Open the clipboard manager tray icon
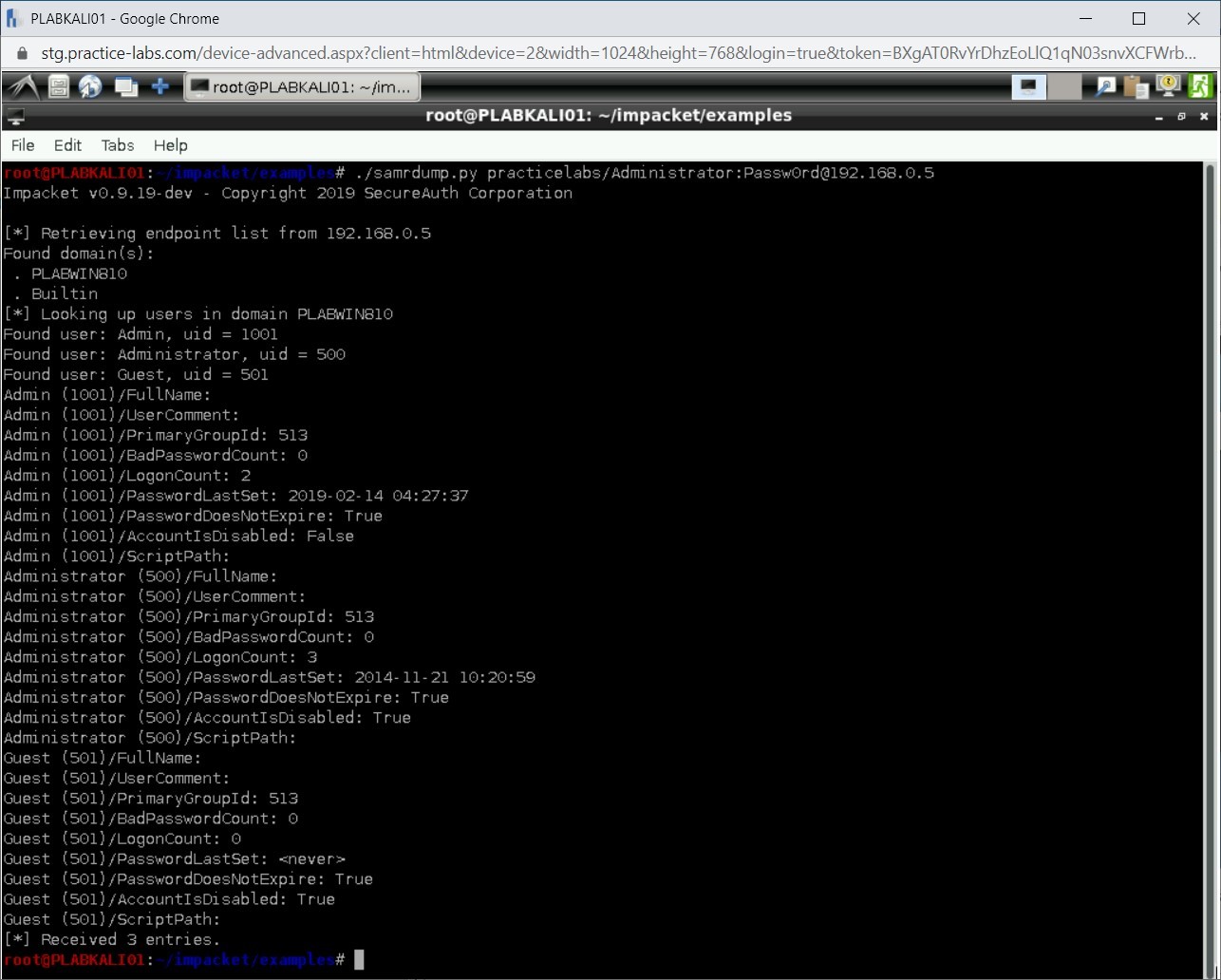This screenshot has height=980, width=1221. [x=1136, y=87]
